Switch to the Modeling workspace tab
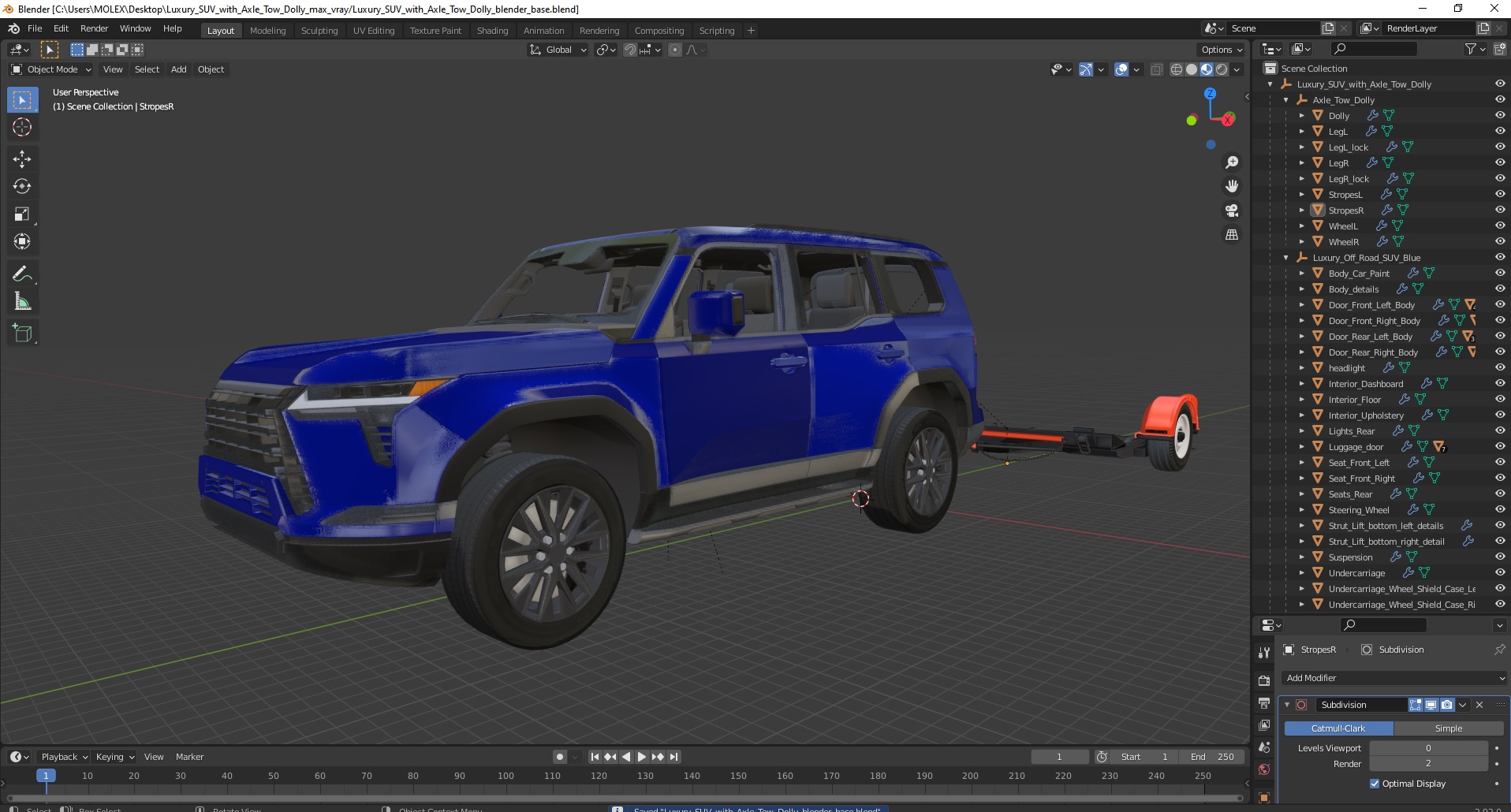 267,31
